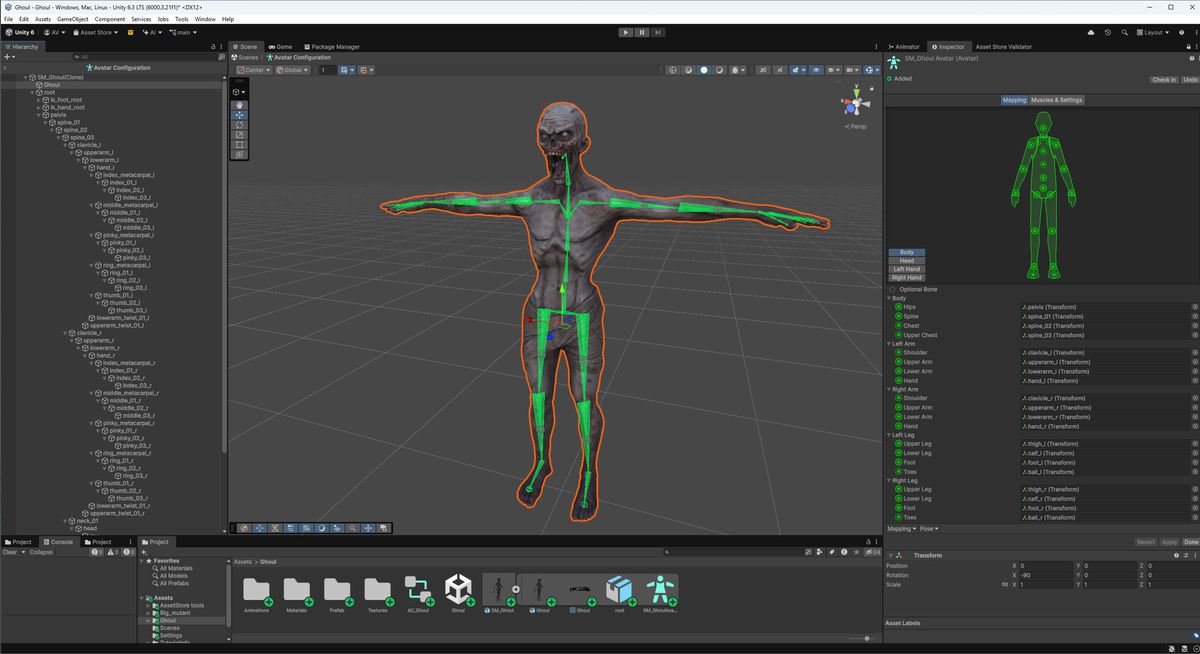
Task: Open Big_mutant folder in Project tree
Action: tap(173, 613)
